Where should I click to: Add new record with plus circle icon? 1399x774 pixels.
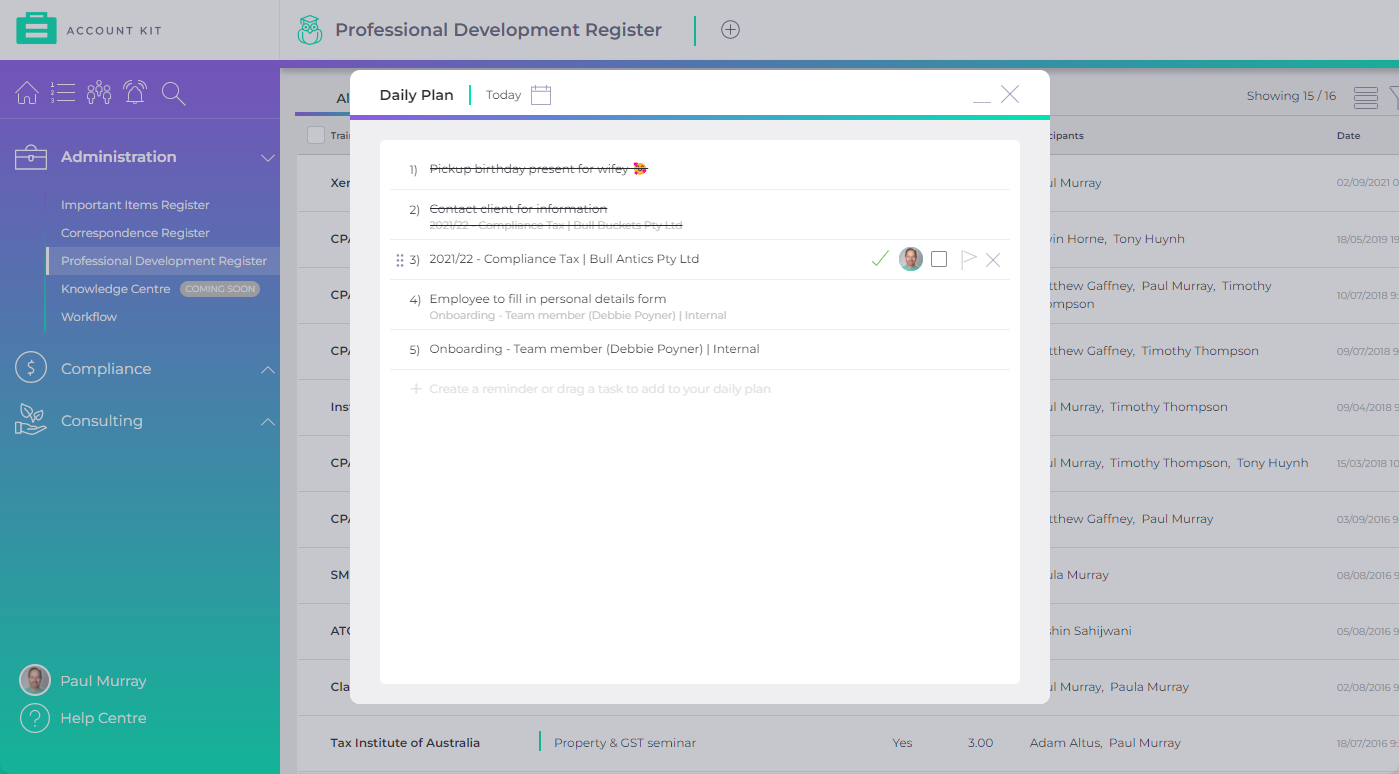pos(731,30)
